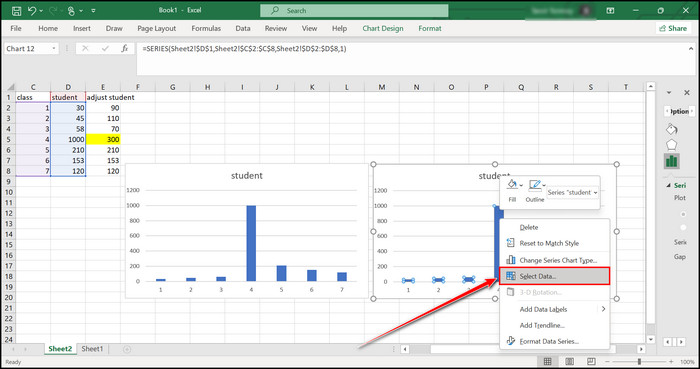Open the Undo history dropdown arrow
Image resolution: width=700 pixels, height=369 pixels.
point(41,11)
